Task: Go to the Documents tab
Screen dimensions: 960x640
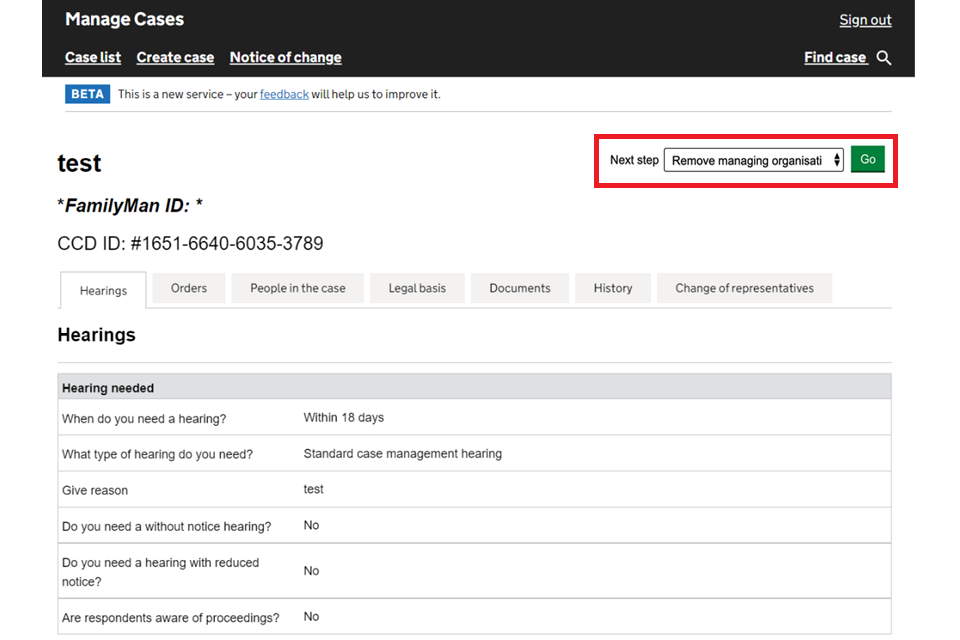Action: click(519, 288)
